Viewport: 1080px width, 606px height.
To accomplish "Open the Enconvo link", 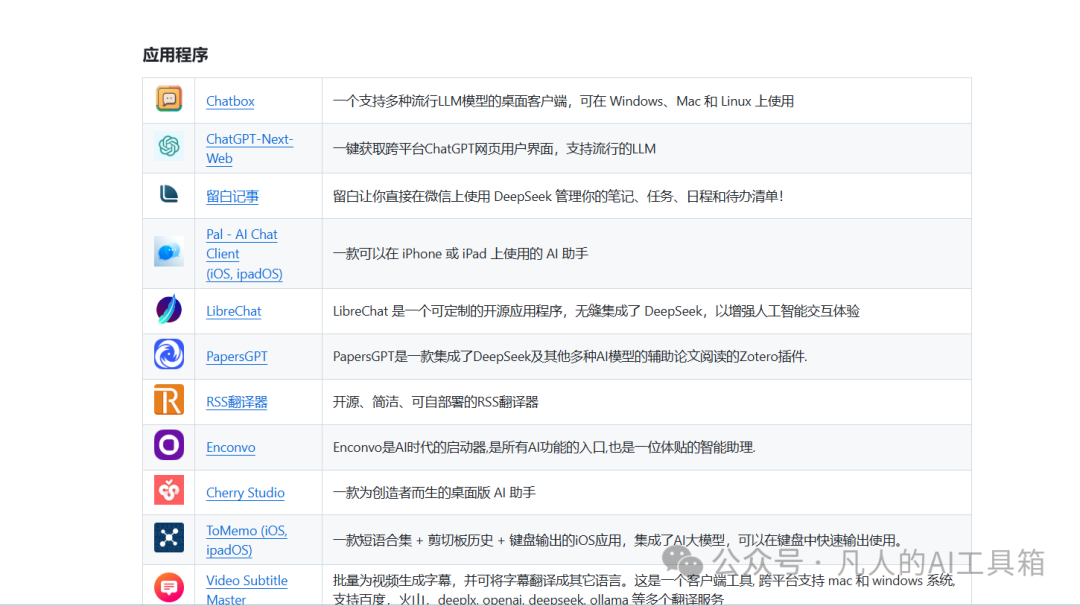I will 231,448.
